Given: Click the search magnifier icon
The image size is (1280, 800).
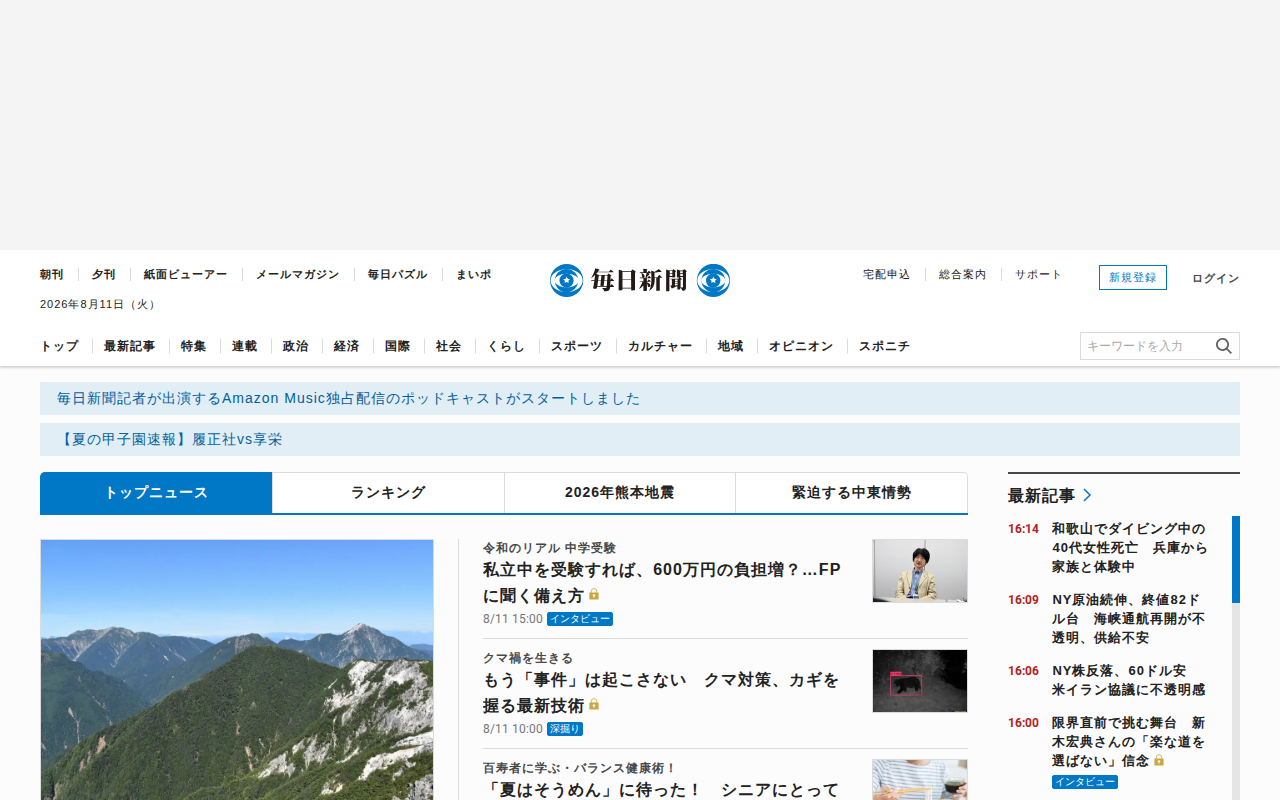Looking at the screenshot, I should (1224, 346).
